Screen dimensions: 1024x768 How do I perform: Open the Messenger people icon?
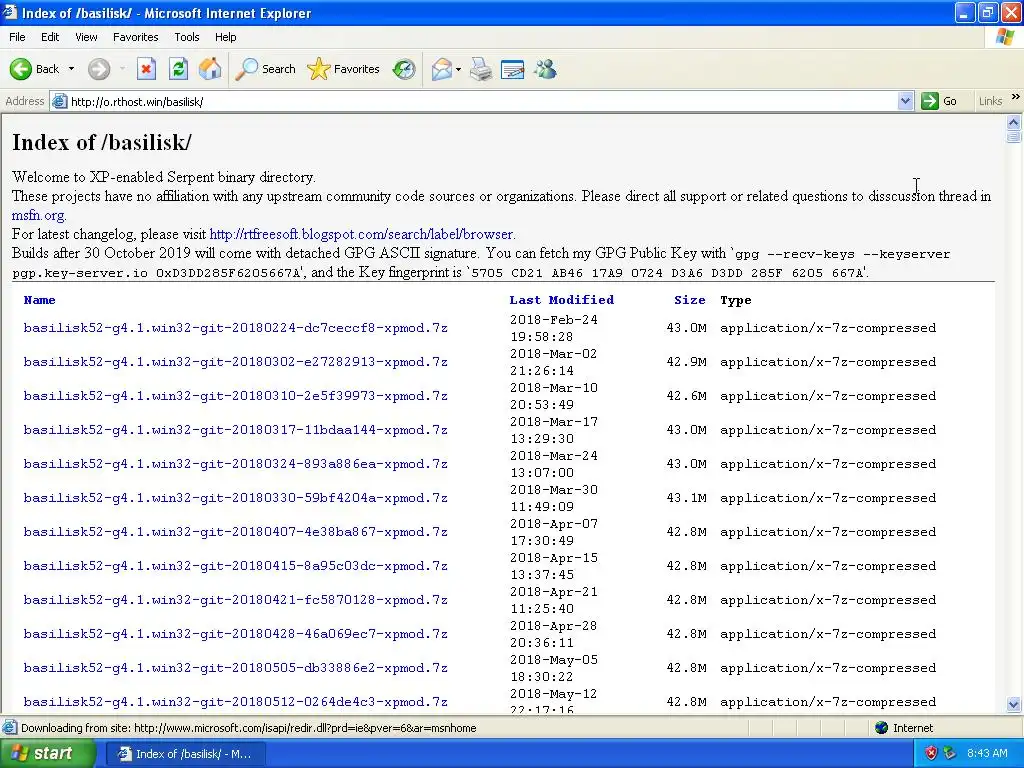[x=545, y=69]
